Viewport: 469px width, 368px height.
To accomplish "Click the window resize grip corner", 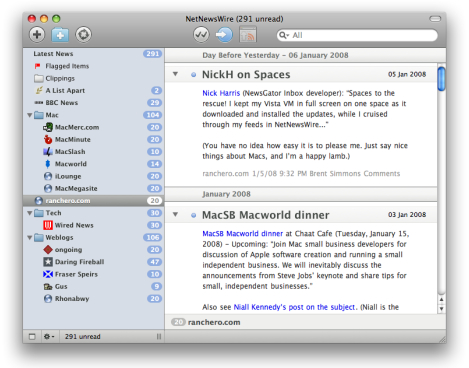I will tap(442, 339).
